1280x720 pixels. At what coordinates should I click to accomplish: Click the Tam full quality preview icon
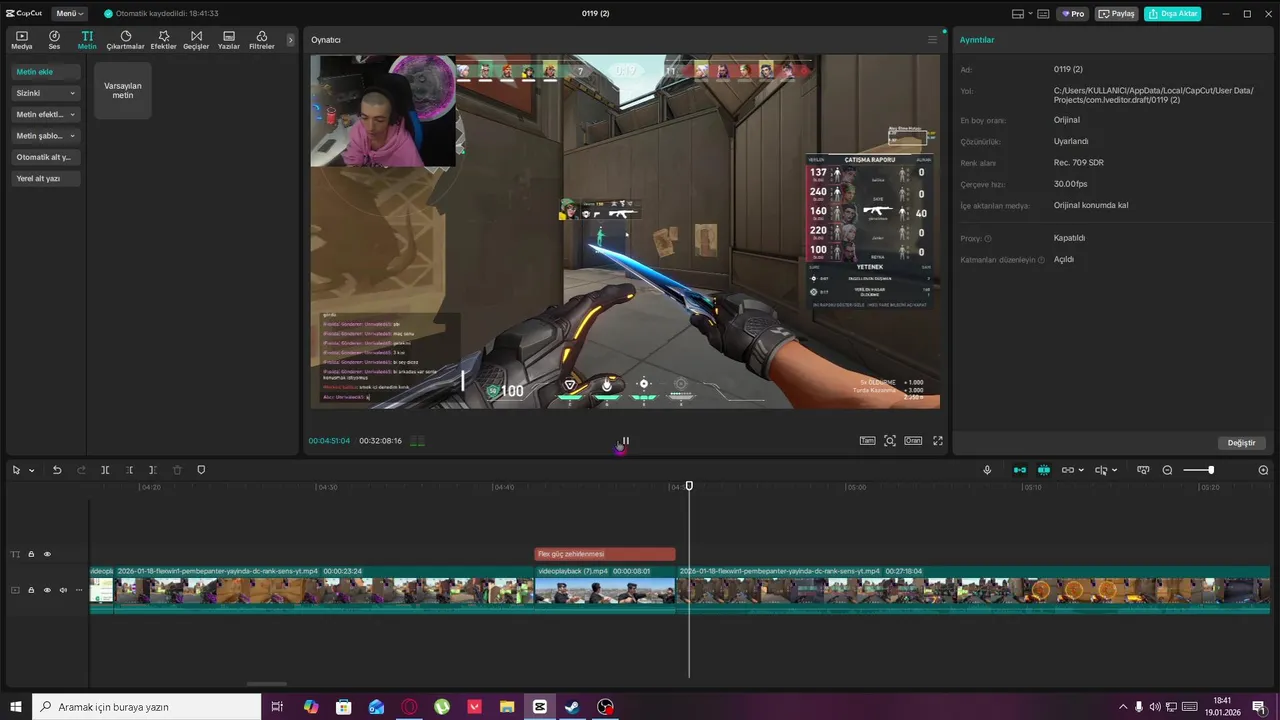867,441
